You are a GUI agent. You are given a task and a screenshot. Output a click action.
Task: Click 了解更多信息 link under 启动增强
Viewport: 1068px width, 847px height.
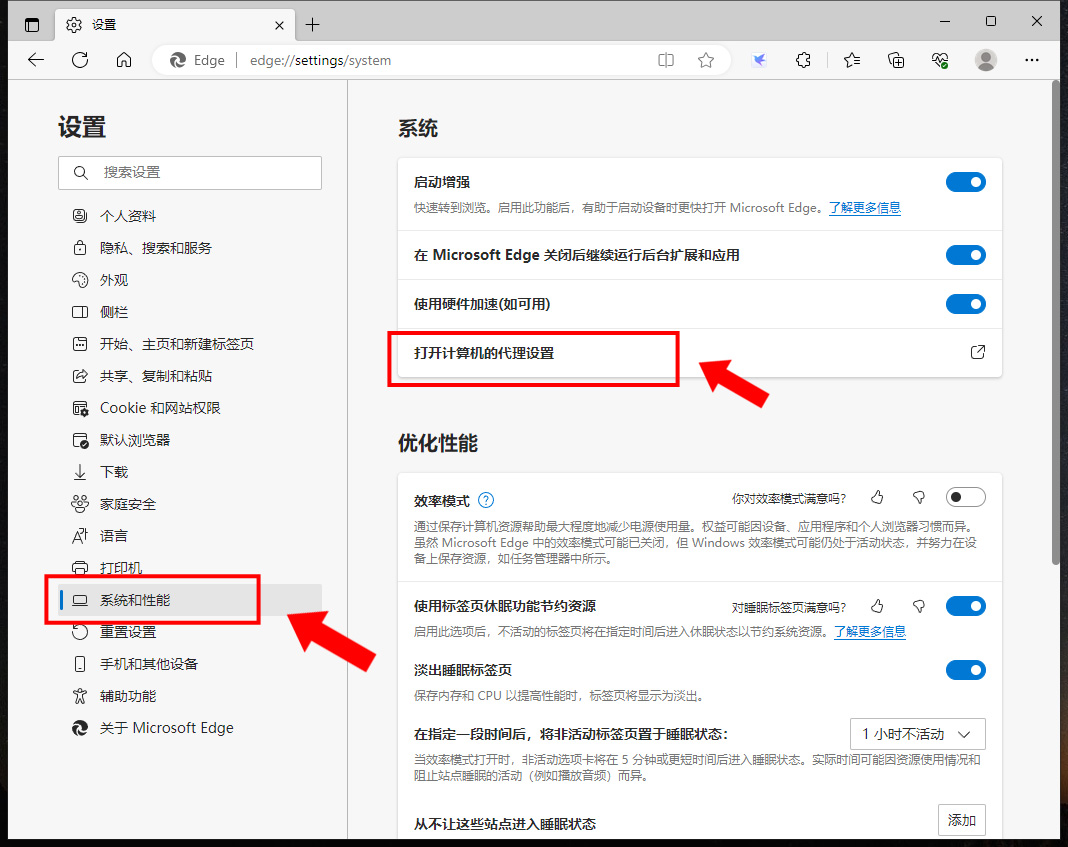tap(864, 208)
